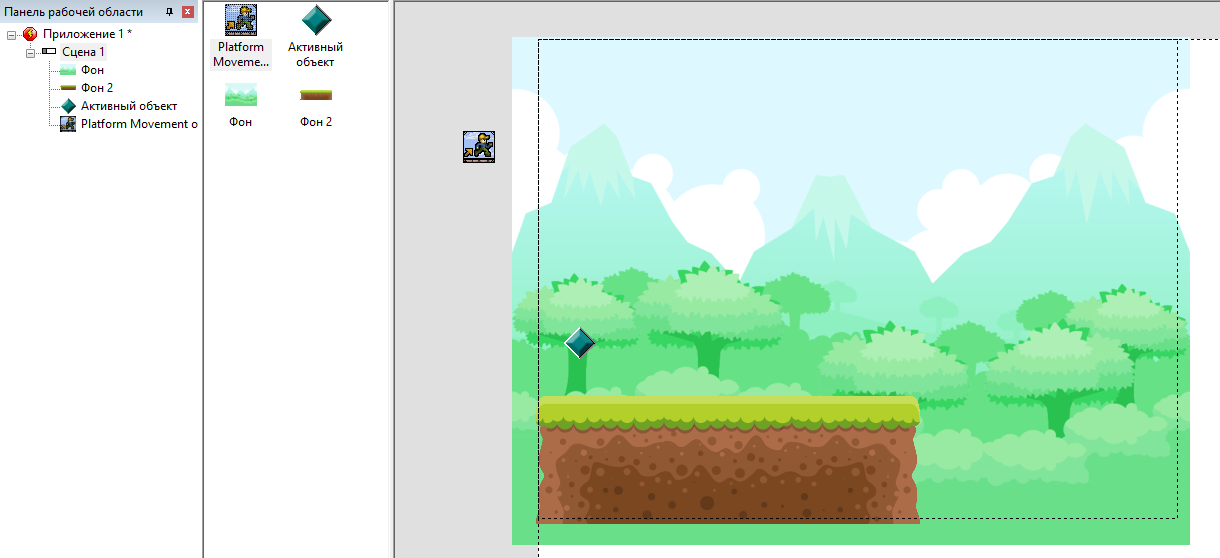Select the Фон item in the tree

coord(92,70)
